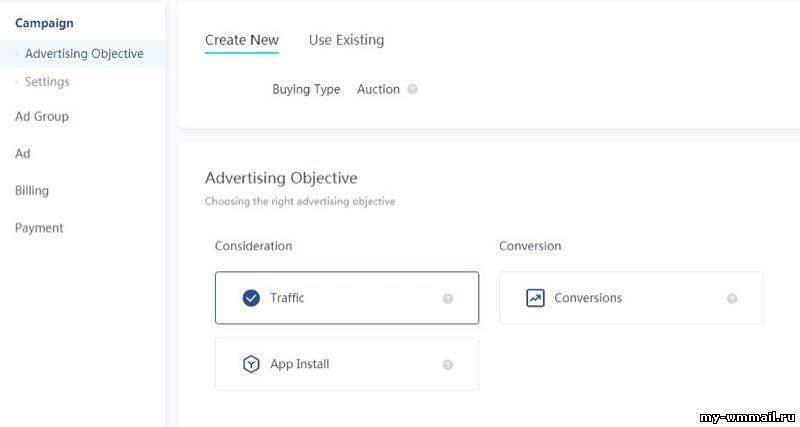This screenshot has width=800, height=427.
Task: Open help icon on App Install card
Action: pos(448,365)
